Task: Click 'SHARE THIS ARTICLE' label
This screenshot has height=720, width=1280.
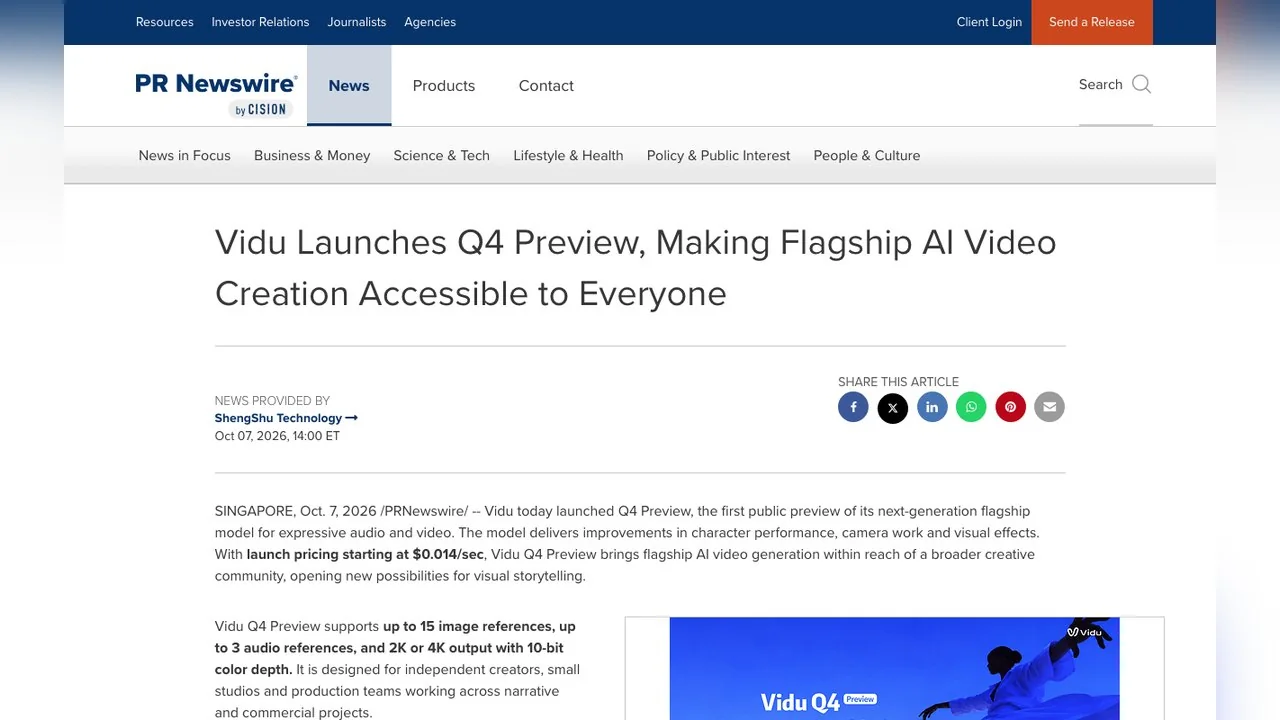Action: [x=898, y=382]
